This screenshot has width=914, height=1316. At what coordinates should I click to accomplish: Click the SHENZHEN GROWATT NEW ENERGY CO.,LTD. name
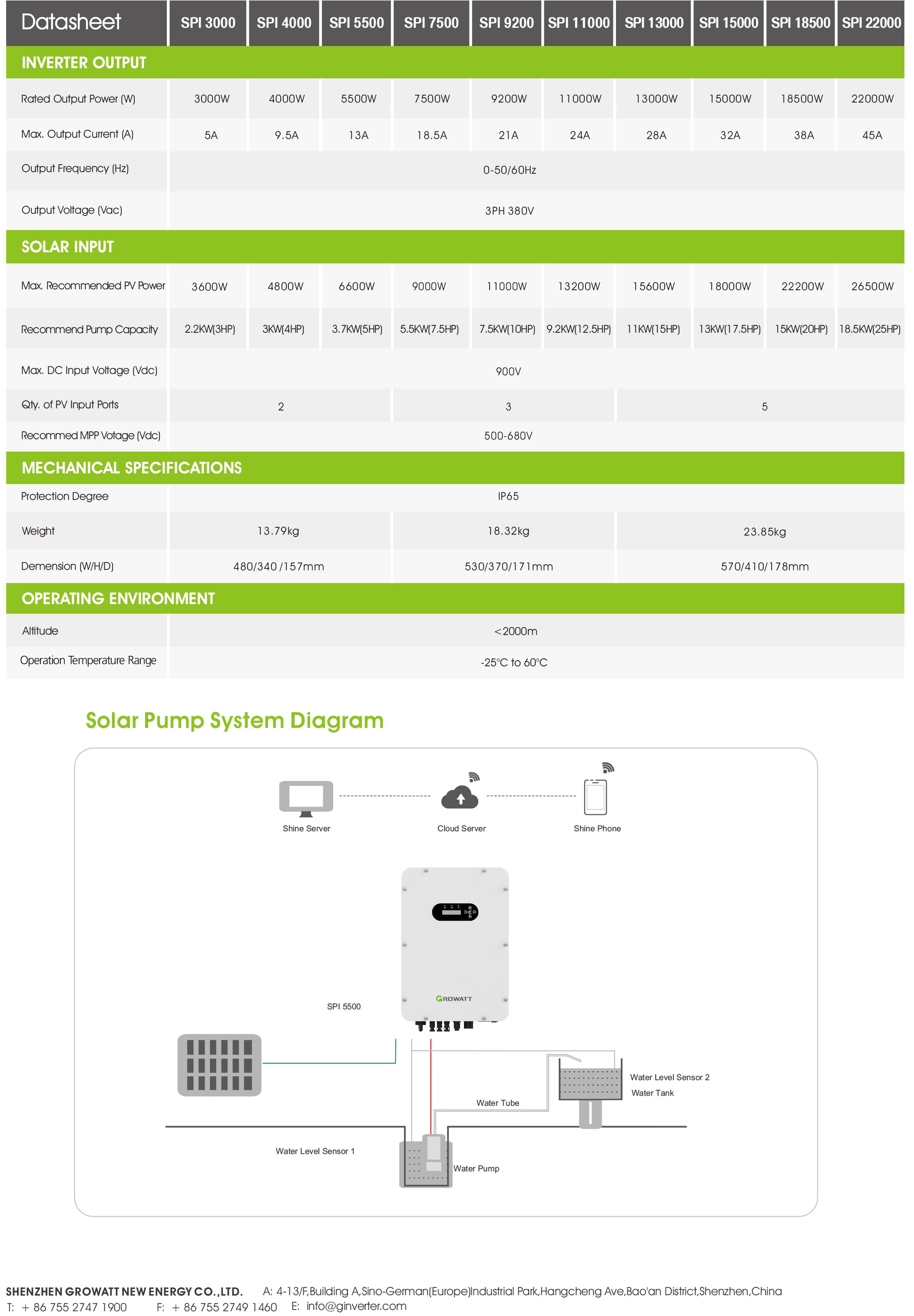click(x=124, y=1291)
